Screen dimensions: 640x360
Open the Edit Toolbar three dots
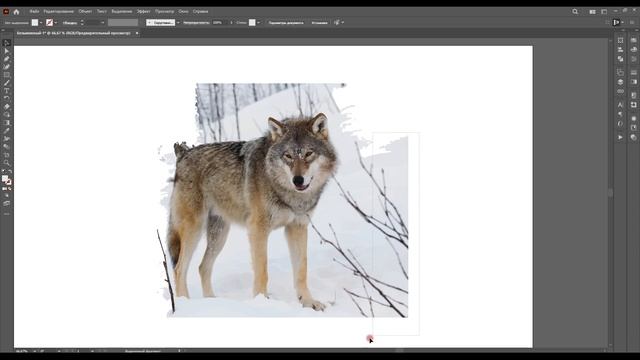coord(7,214)
